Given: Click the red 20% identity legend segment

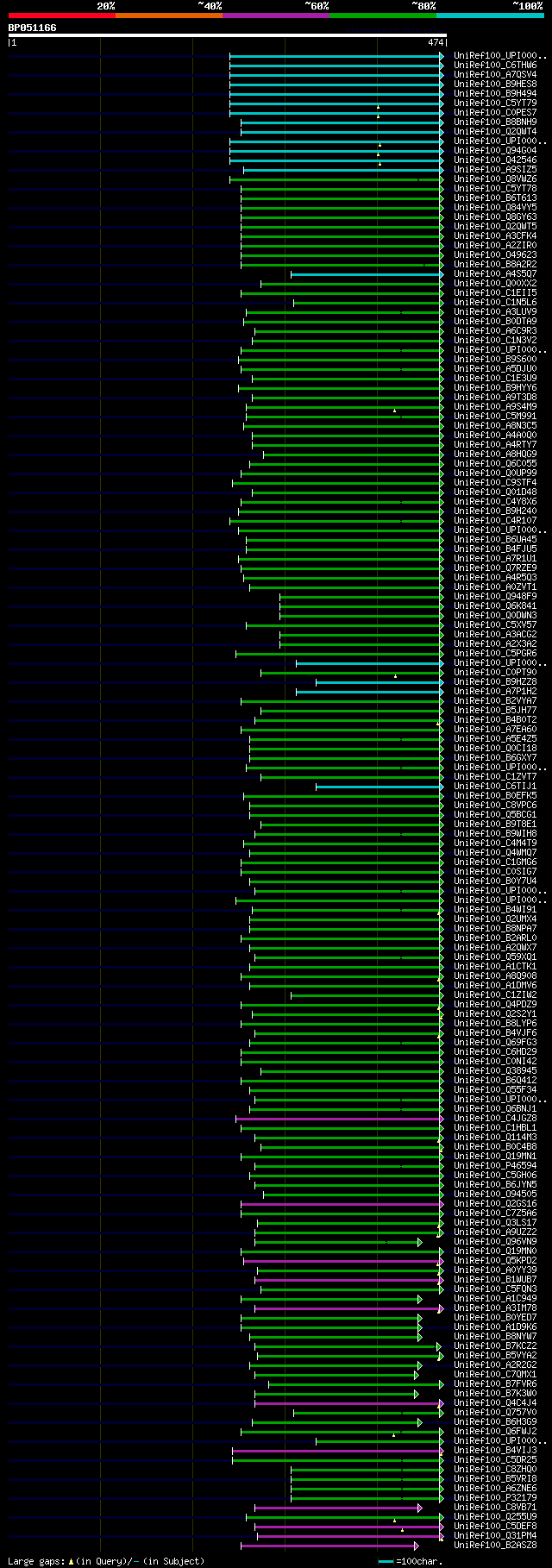Looking at the screenshot, I should (x=61, y=16).
